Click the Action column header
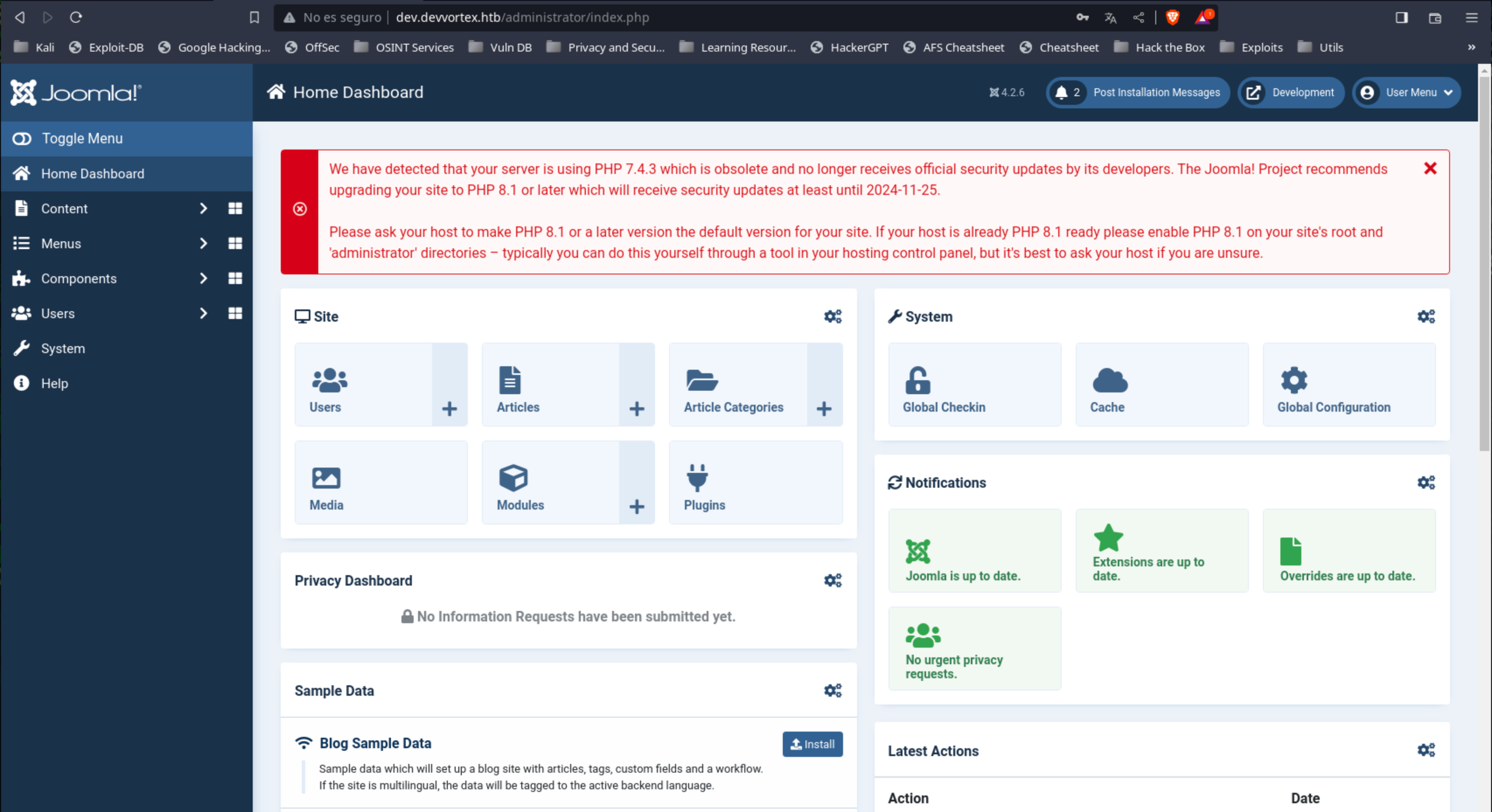 908,798
